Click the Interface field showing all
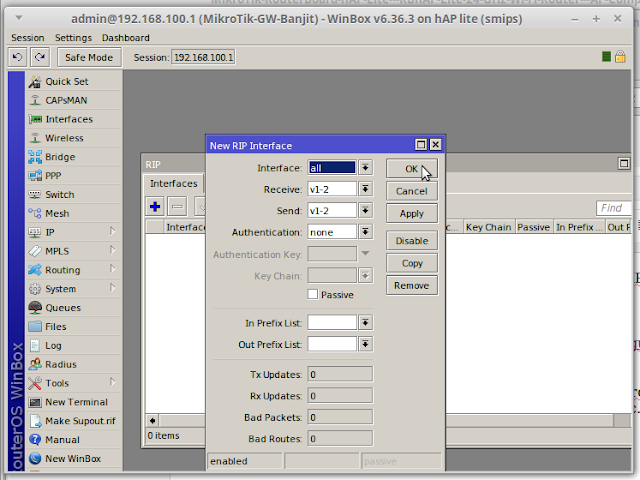Image resolution: width=640 pixels, height=480 pixels. 332,168
